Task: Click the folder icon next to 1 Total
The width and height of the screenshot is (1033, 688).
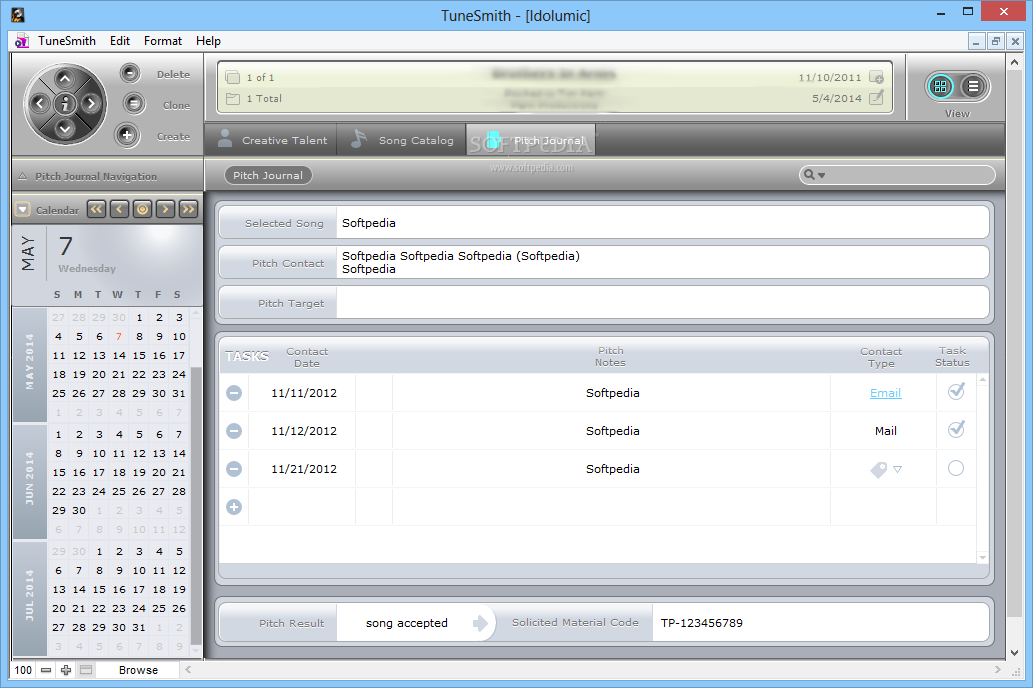Action: pos(233,98)
